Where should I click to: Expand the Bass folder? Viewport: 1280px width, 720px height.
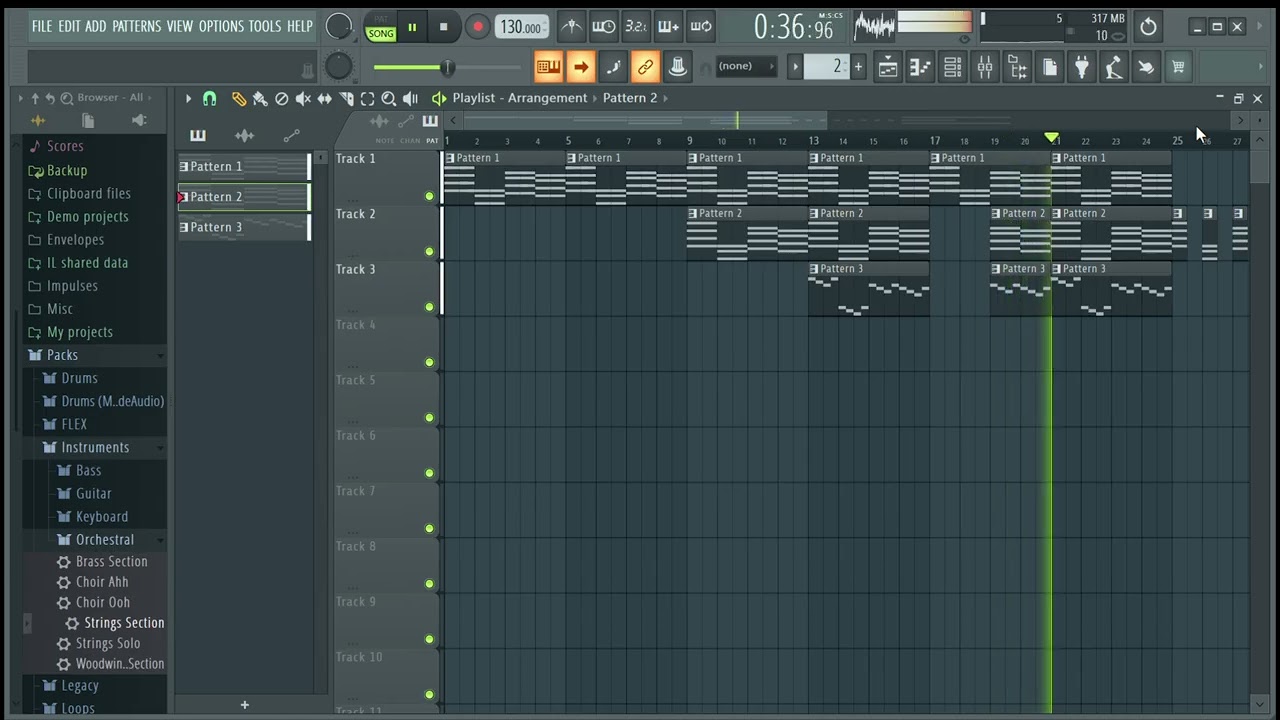pyautogui.click(x=88, y=470)
